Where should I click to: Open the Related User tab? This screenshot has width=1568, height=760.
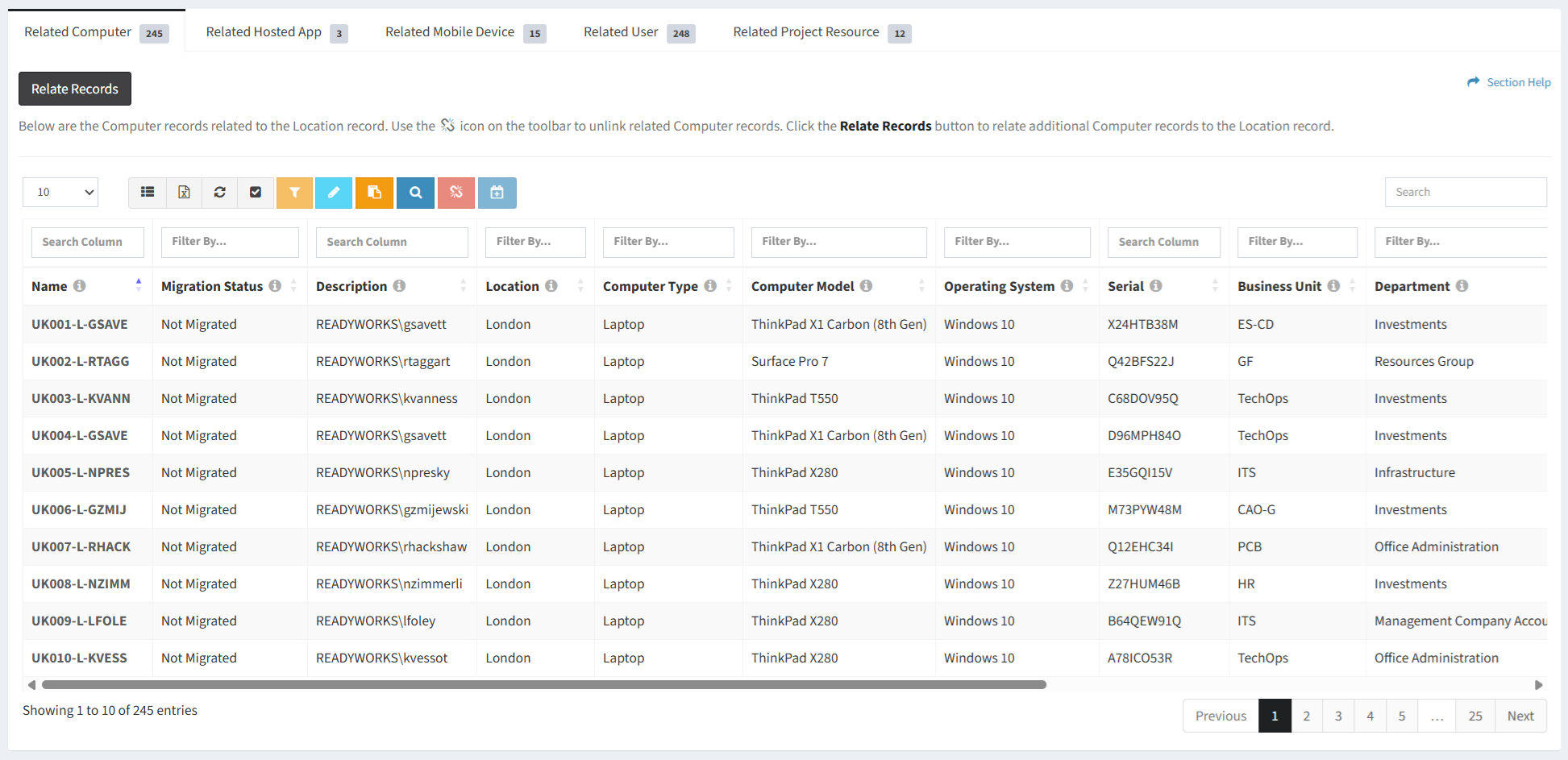638,32
